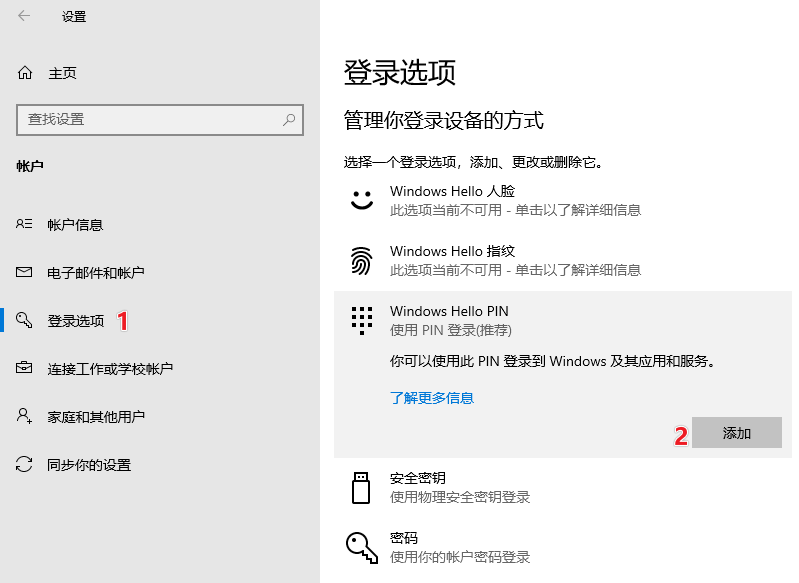799x583 pixels.
Task: Click the PIN keypad dots icon
Action: pyautogui.click(x=362, y=321)
